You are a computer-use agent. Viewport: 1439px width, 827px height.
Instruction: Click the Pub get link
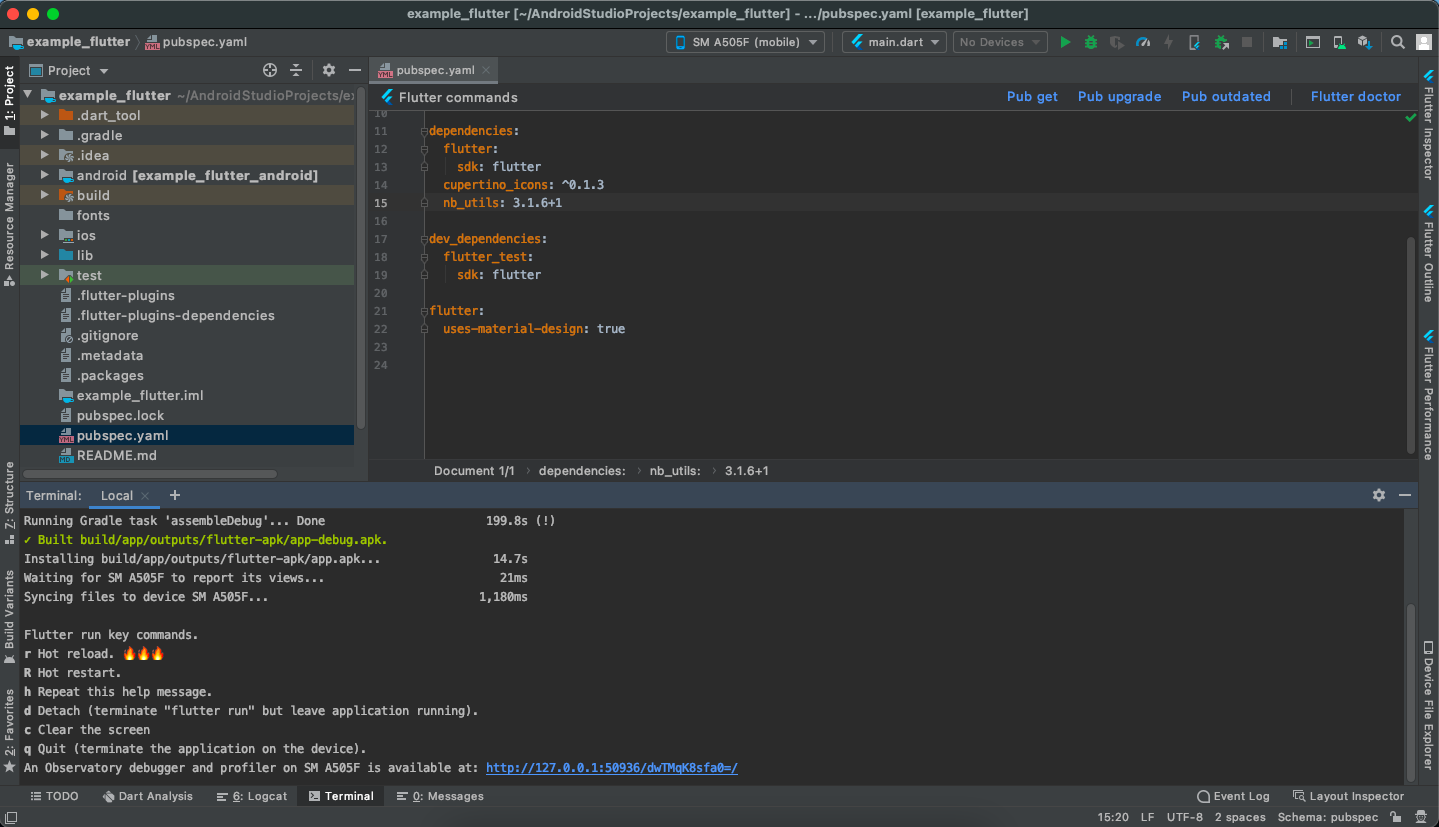point(1032,97)
